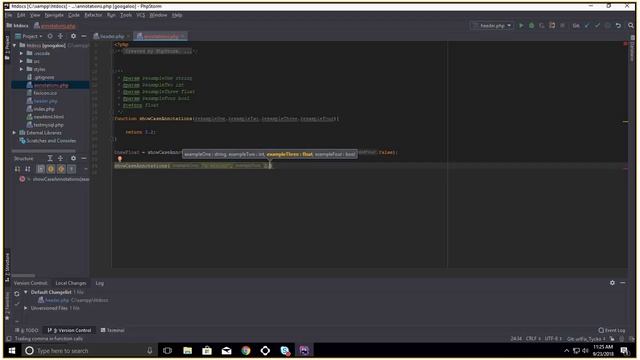The height and width of the screenshot is (360, 640).
Task: Select header.php in Default Changelist
Action: [57, 300]
